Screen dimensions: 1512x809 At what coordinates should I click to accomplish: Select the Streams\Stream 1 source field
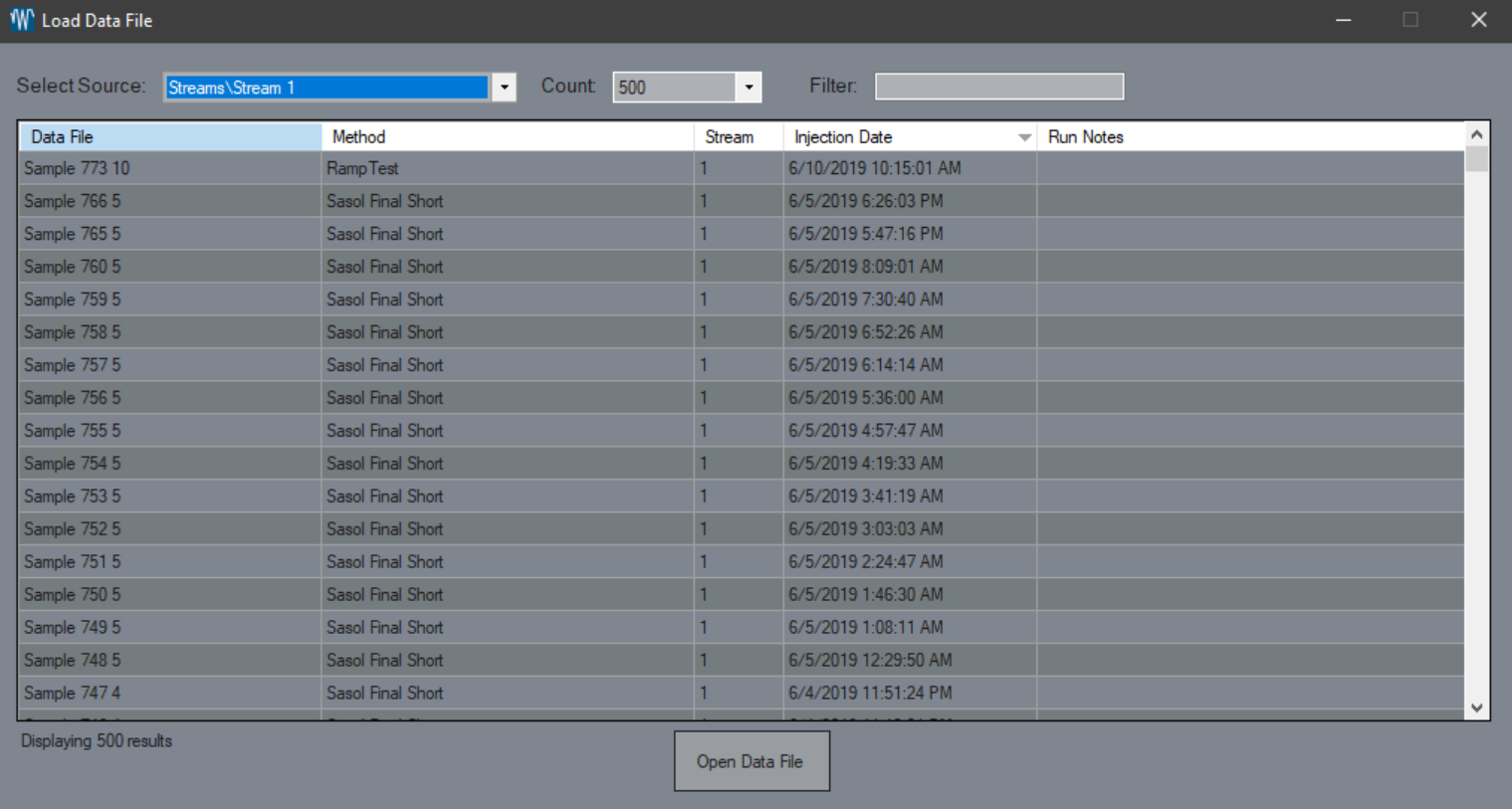[326, 88]
